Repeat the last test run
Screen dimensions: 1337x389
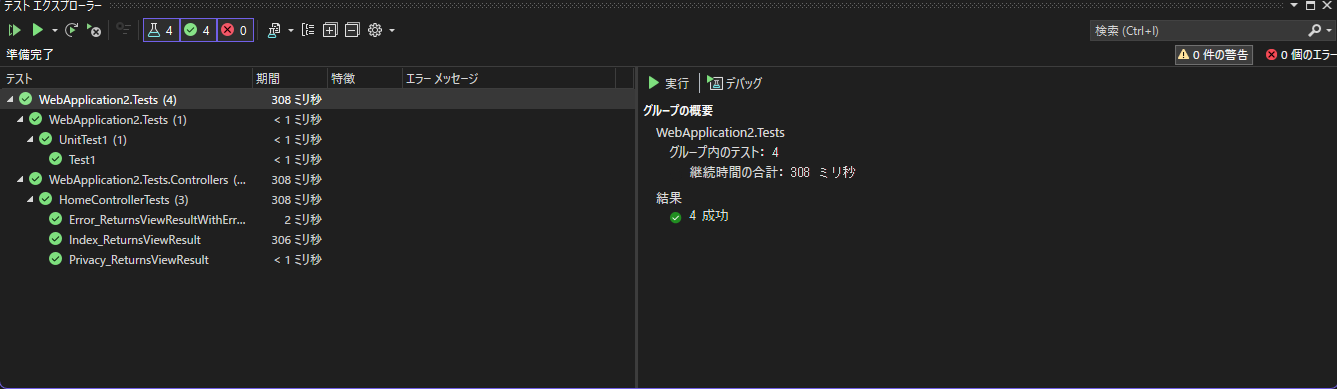[x=72, y=31]
